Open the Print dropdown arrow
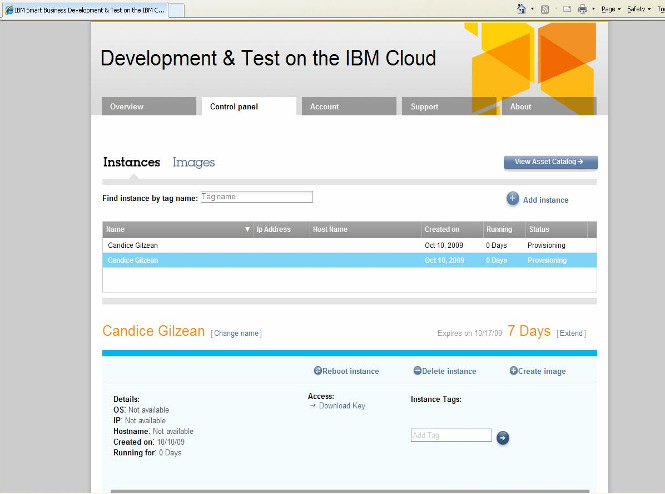The height and width of the screenshot is (494, 665). pos(593,9)
